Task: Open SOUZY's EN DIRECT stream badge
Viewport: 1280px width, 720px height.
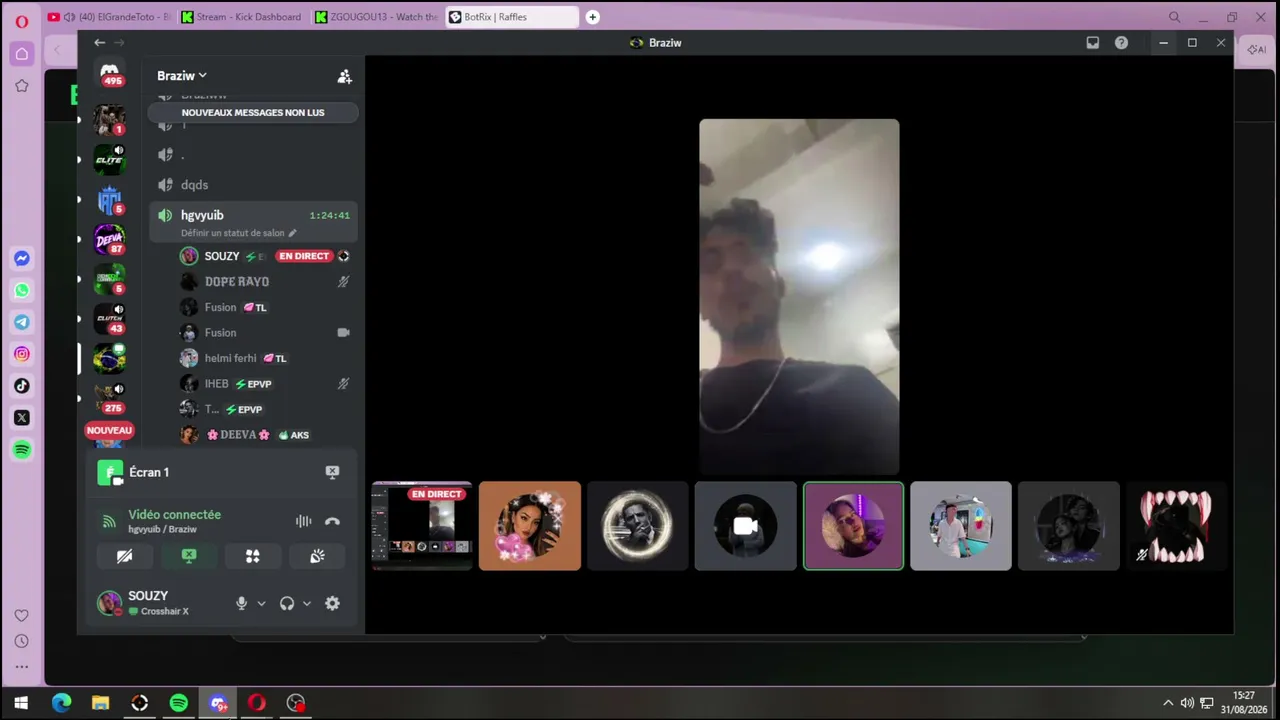Action: pyautogui.click(x=304, y=256)
